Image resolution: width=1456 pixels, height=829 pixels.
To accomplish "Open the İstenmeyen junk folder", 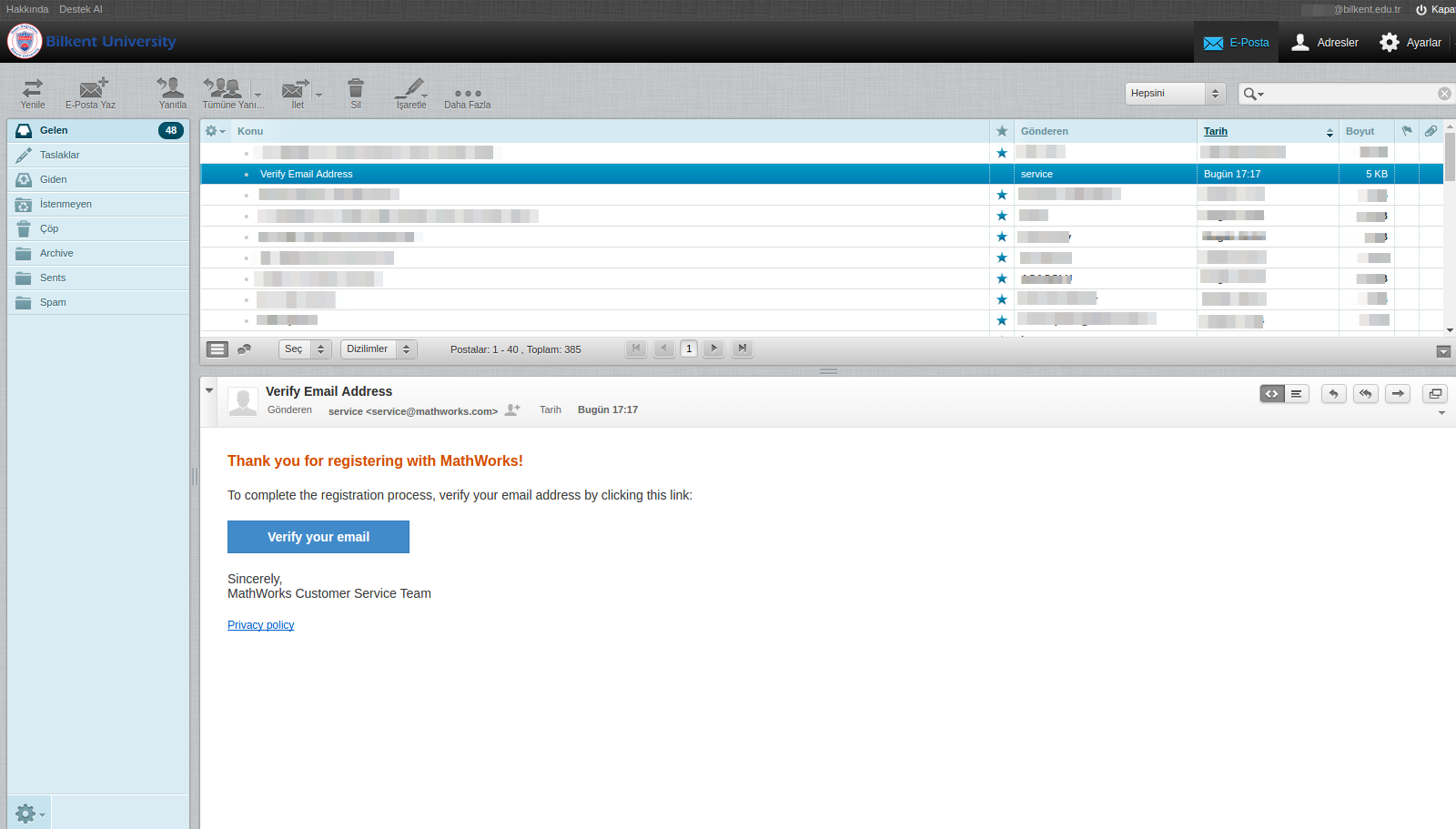I will (x=98, y=204).
